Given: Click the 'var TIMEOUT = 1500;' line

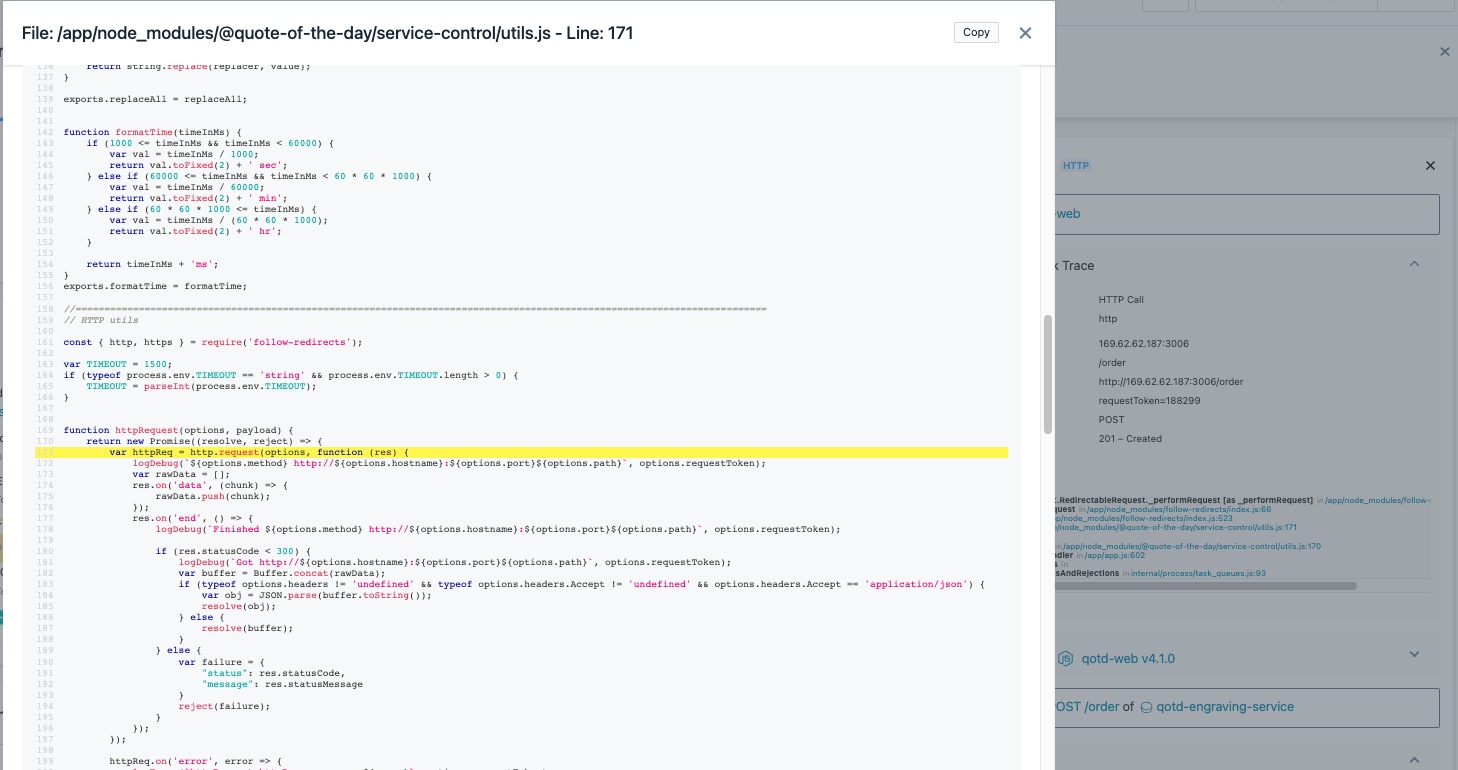Looking at the screenshot, I should 118,364.
